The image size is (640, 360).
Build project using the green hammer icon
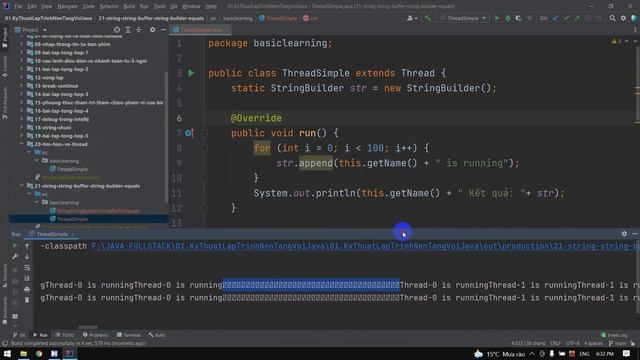[x=428, y=18]
